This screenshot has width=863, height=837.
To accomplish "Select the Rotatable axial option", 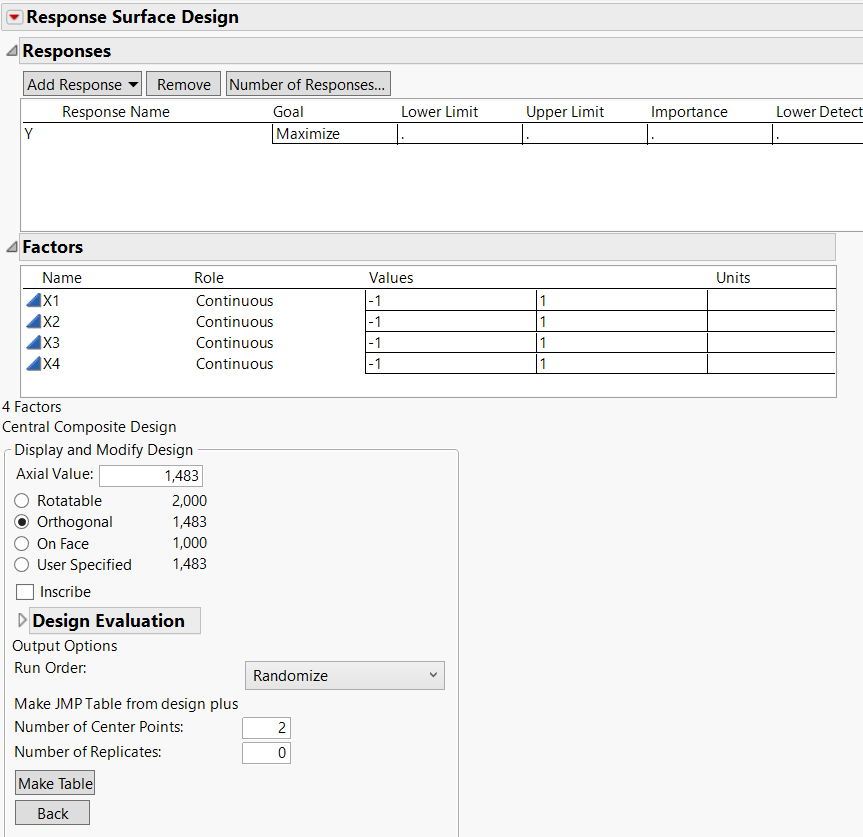I will pos(21,501).
